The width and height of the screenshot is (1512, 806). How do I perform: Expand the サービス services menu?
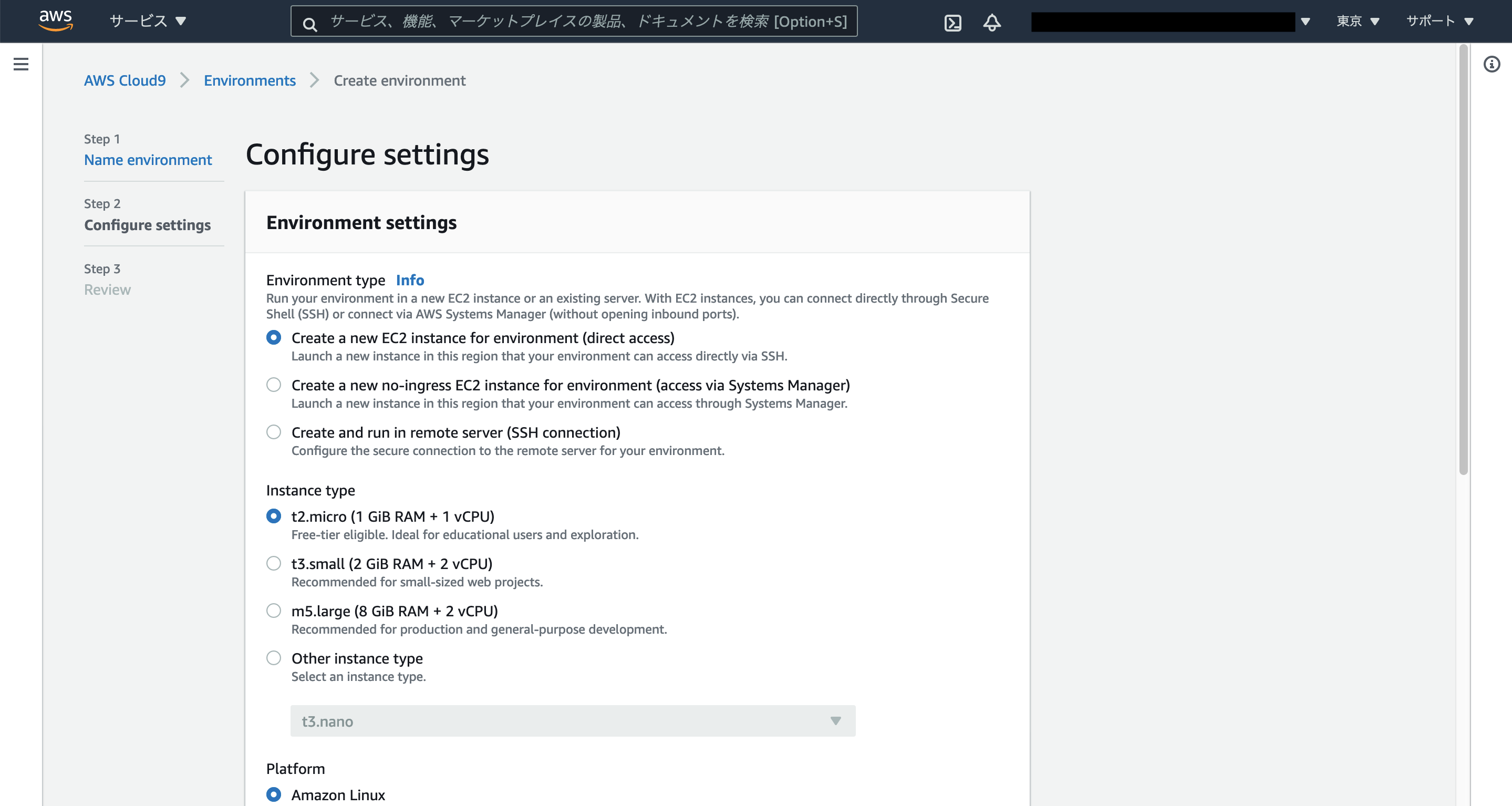(148, 21)
